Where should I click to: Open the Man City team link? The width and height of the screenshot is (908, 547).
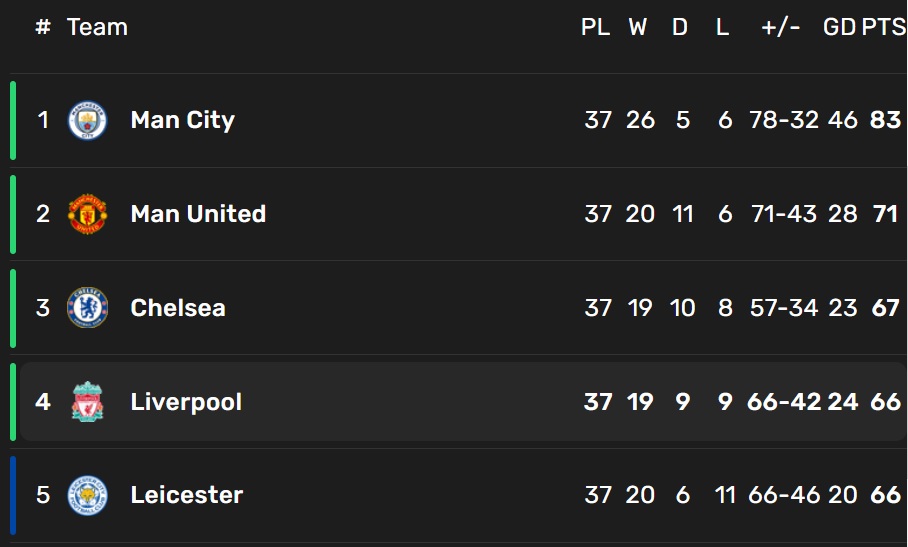point(182,120)
